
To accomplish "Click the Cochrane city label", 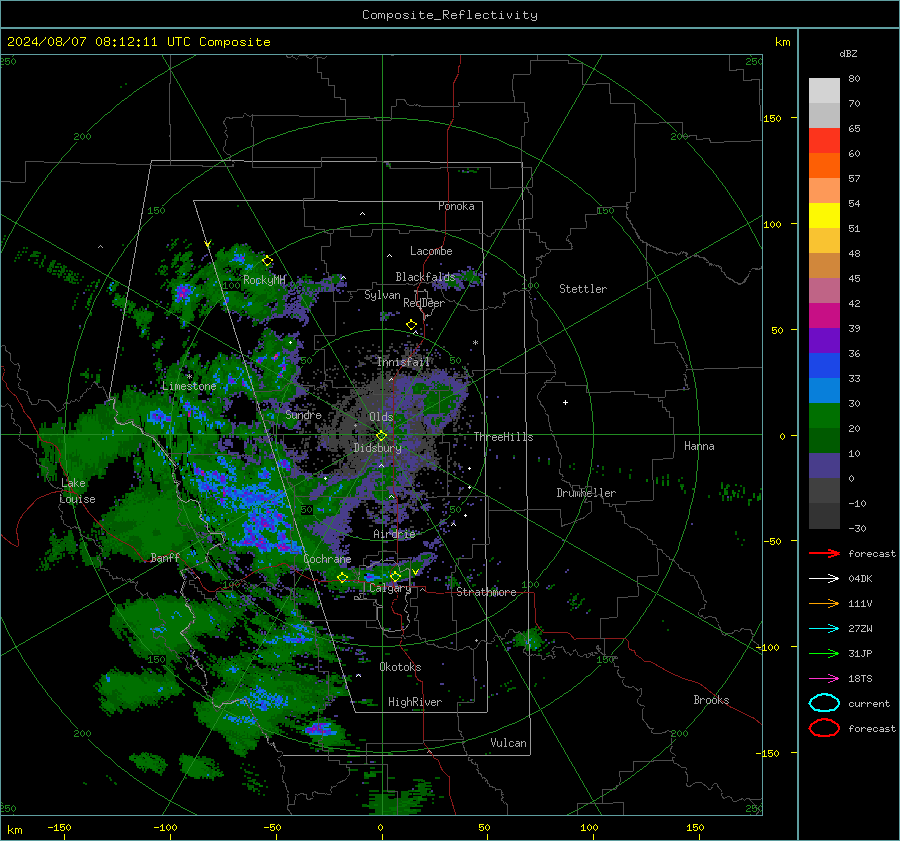I will [327, 559].
